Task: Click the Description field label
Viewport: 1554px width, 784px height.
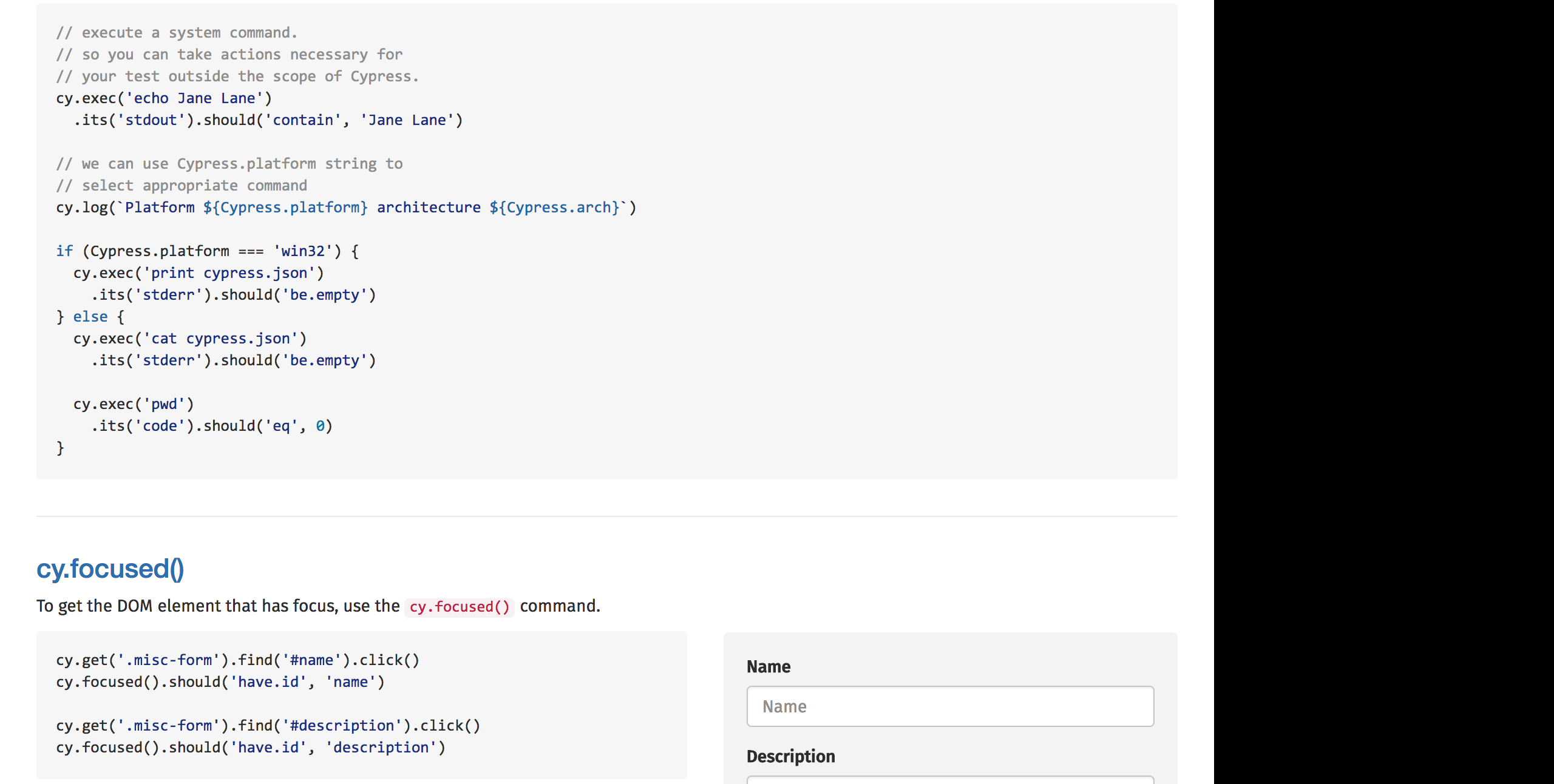Action: (790, 756)
